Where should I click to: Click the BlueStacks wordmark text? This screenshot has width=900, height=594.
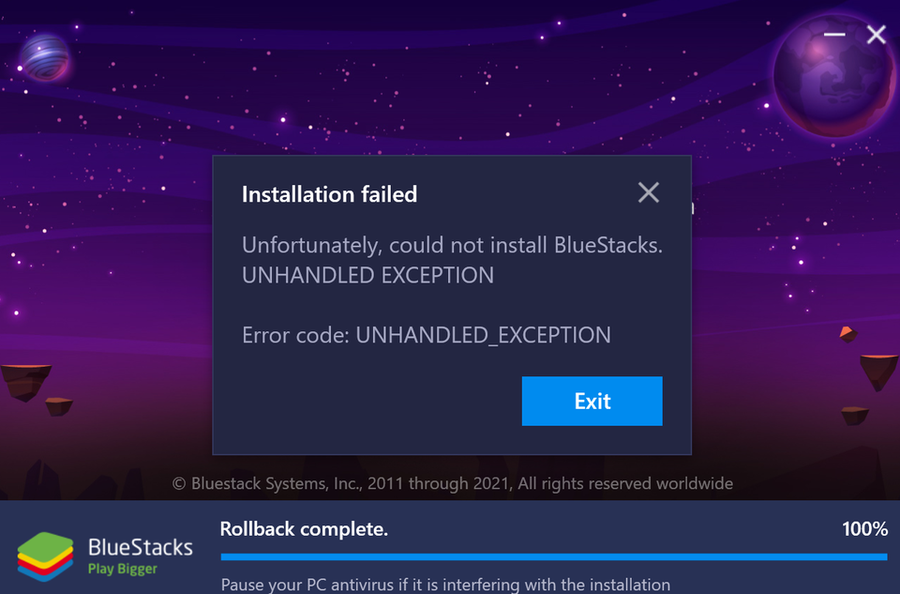[140, 548]
